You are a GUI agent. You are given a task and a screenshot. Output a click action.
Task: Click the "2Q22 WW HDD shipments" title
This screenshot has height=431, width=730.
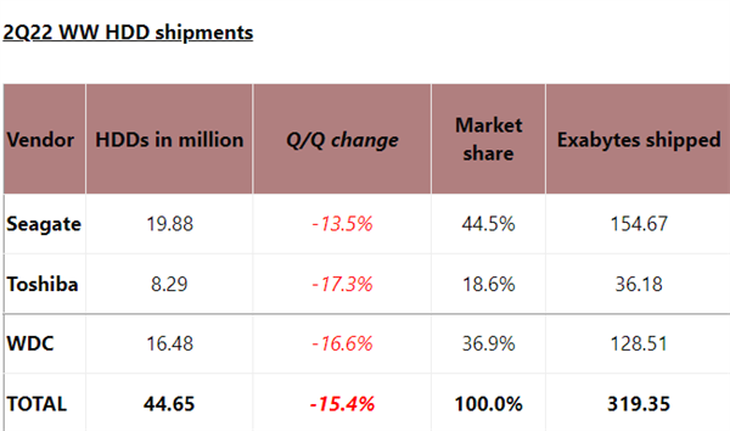pyautogui.click(x=127, y=32)
